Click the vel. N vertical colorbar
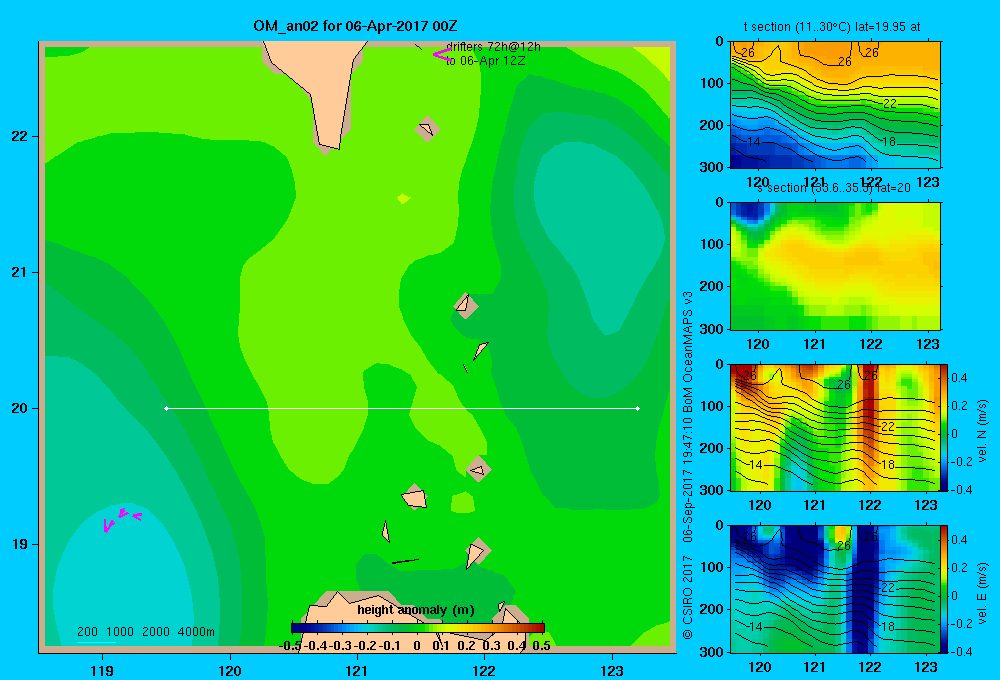 click(x=945, y=427)
